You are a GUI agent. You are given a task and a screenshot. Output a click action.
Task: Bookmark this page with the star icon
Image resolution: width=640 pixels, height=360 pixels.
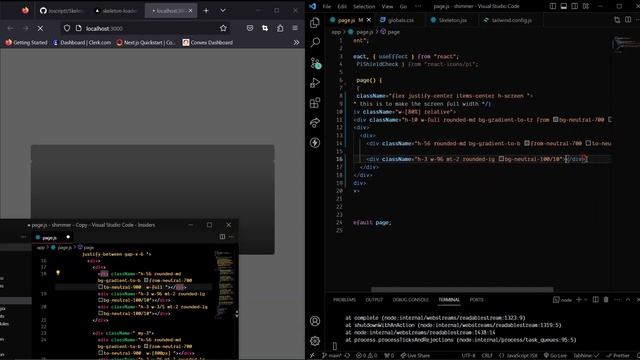coord(223,28)
